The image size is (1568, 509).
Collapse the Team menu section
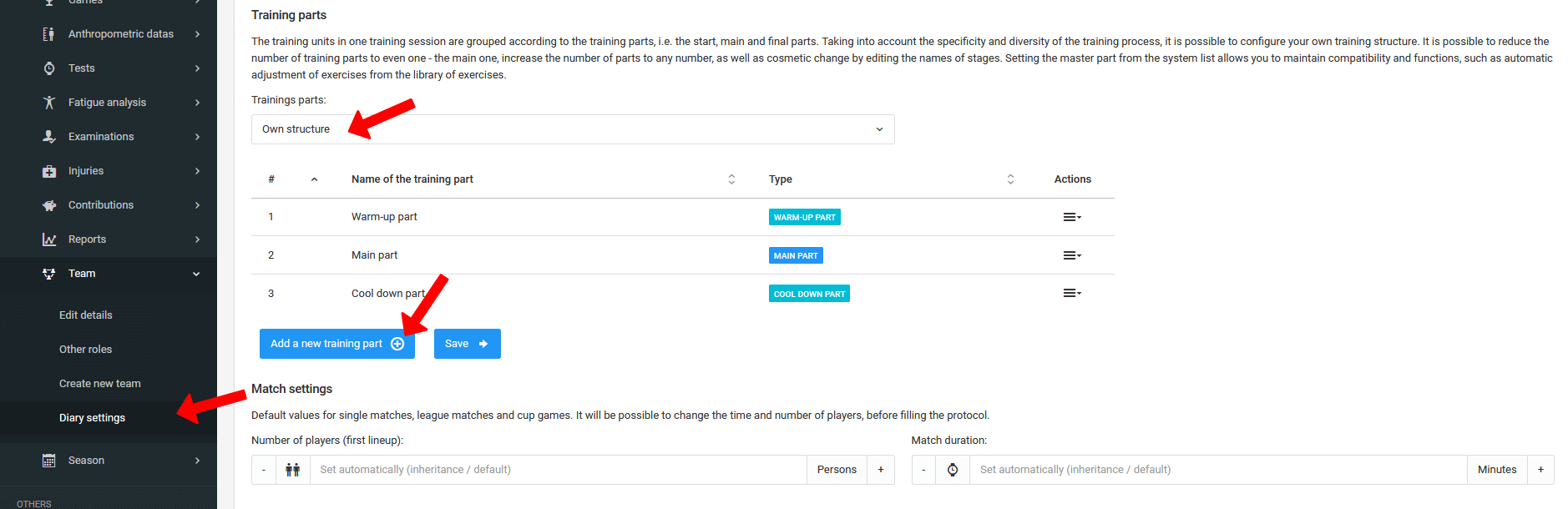196,274
